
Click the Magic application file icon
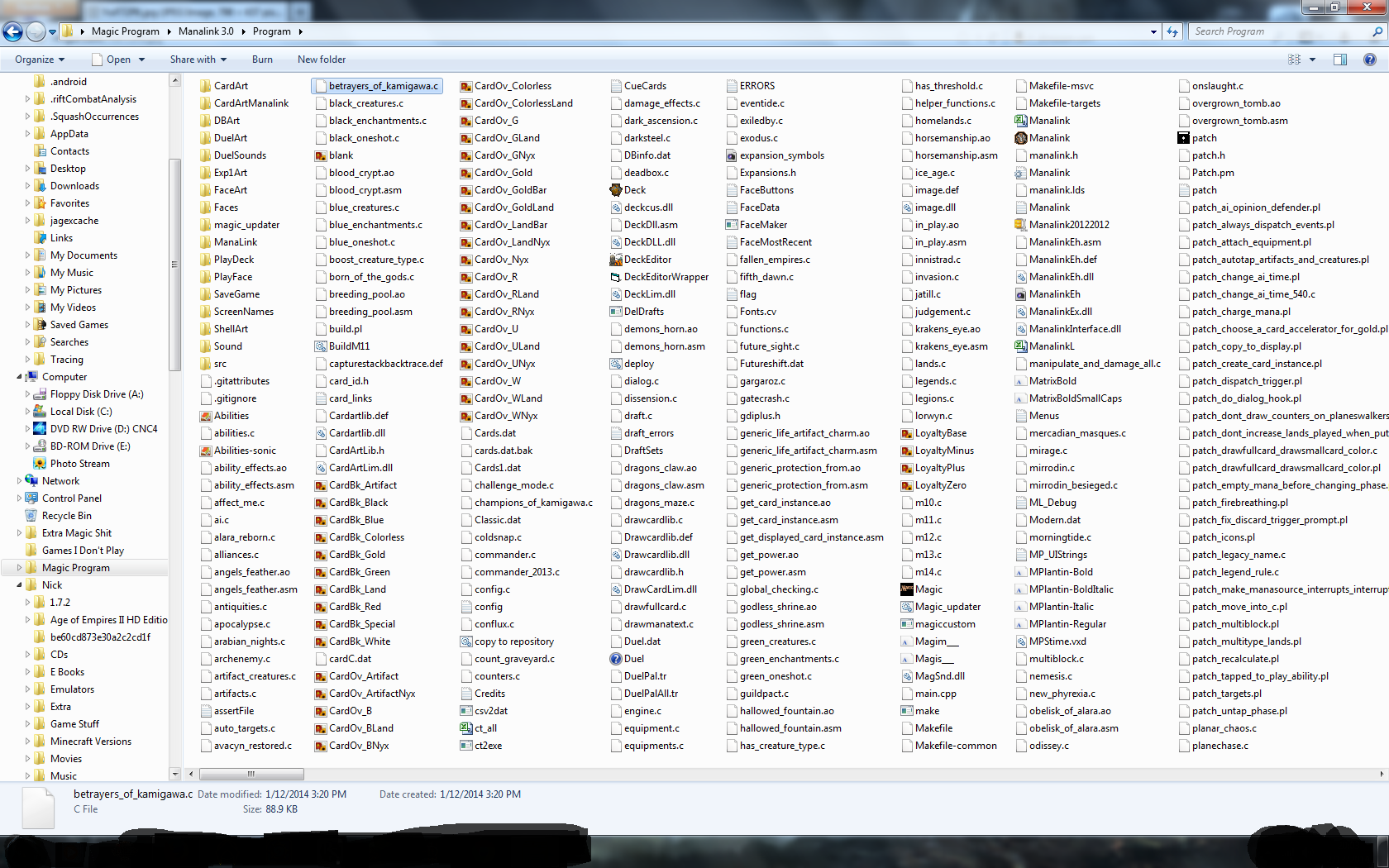(907, 589)
